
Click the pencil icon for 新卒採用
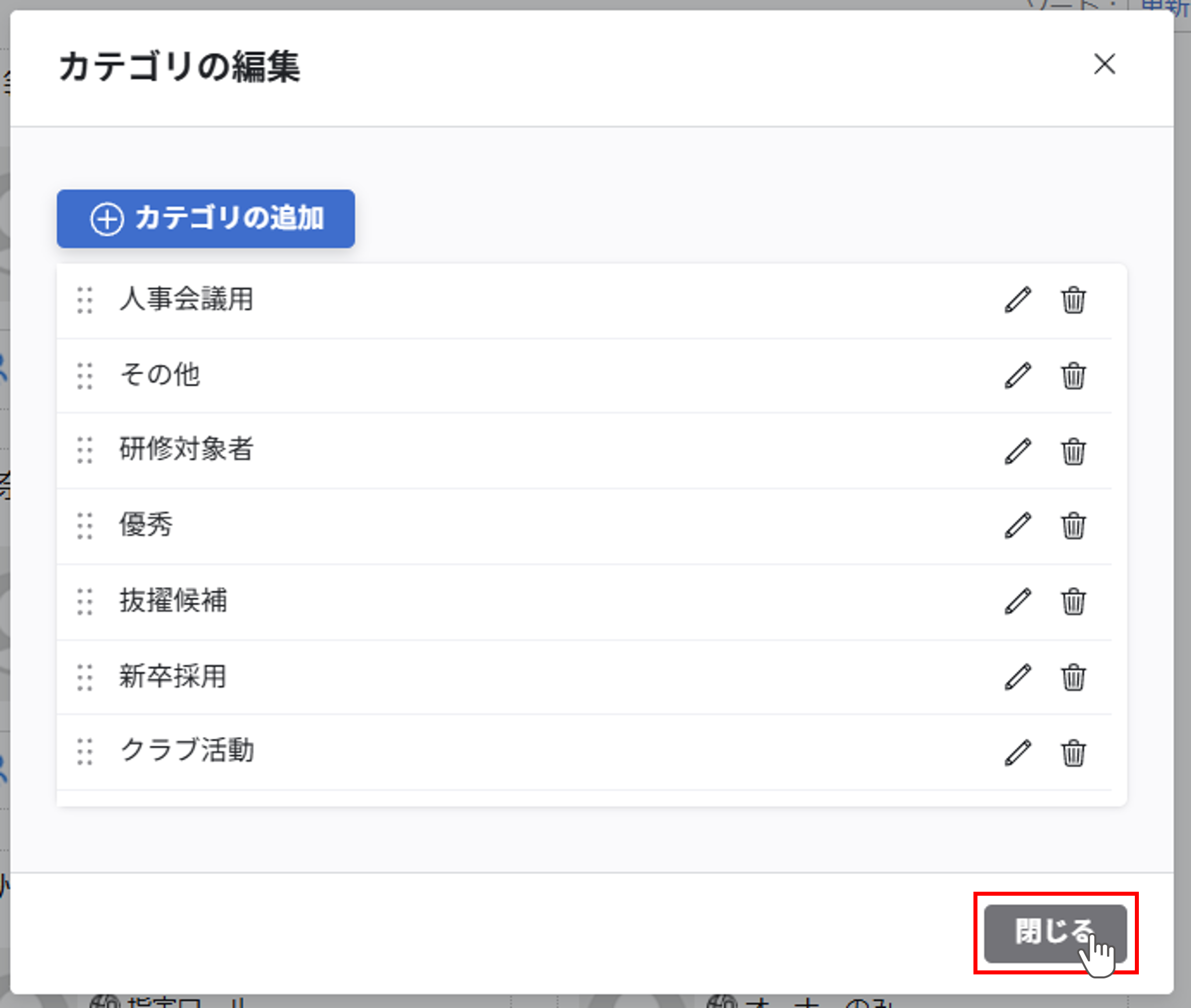pyautogui.click(x=1018, y=677)
